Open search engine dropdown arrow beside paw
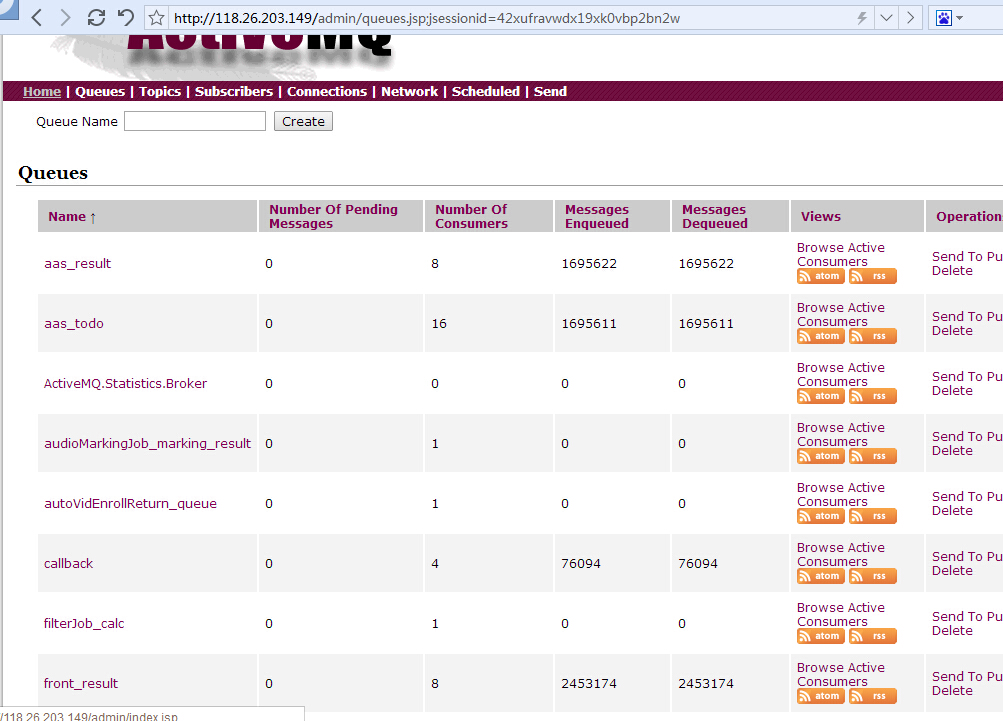 (959, 18)
